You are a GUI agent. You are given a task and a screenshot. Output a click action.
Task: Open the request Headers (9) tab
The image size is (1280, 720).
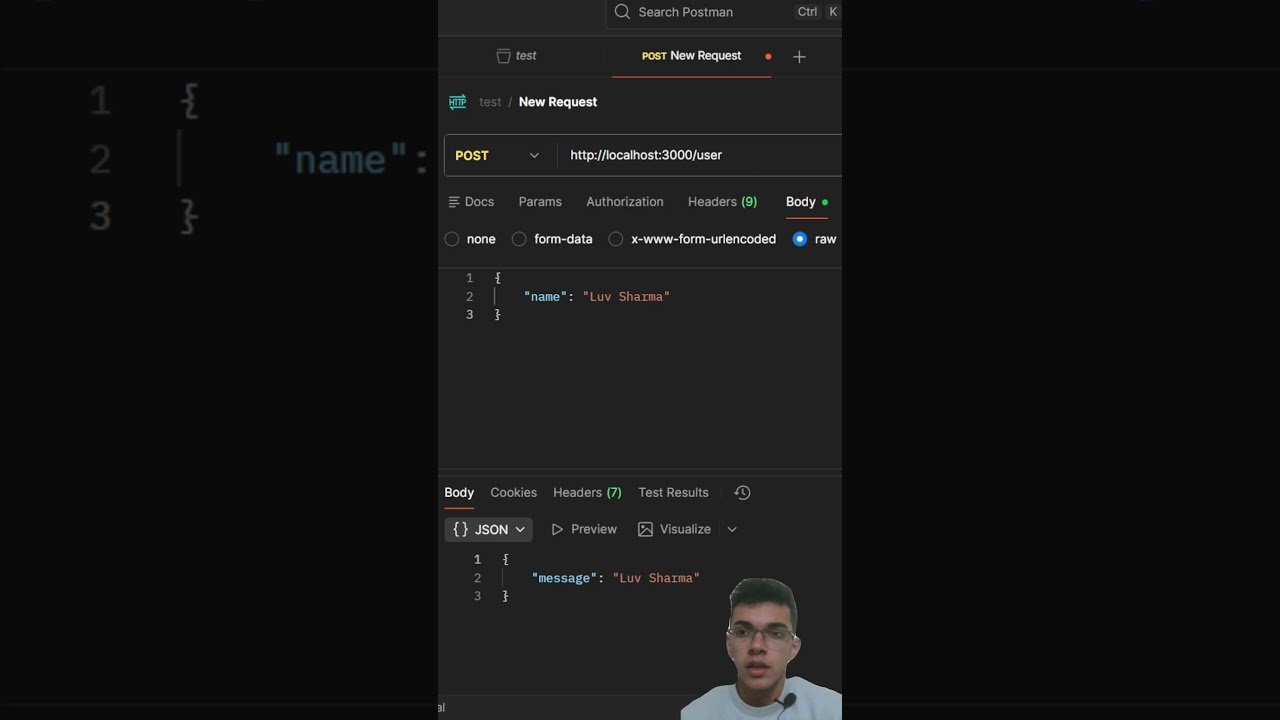[x=722, y=202]
